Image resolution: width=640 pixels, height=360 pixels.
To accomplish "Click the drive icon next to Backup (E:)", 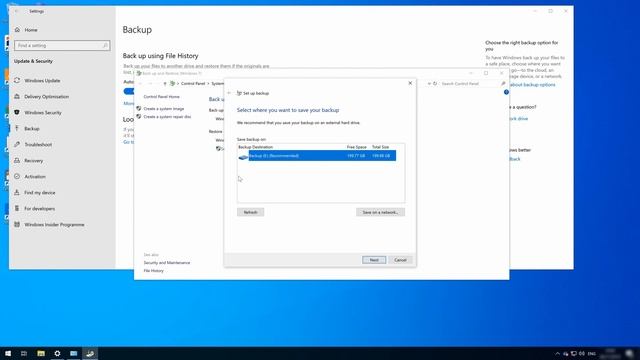I will (243, 157).
